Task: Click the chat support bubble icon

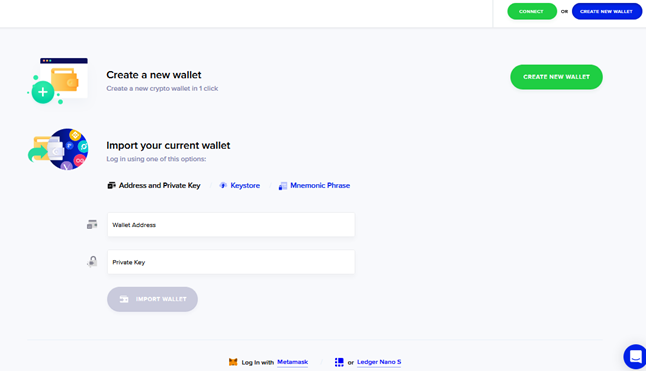Action: point(635,357)
